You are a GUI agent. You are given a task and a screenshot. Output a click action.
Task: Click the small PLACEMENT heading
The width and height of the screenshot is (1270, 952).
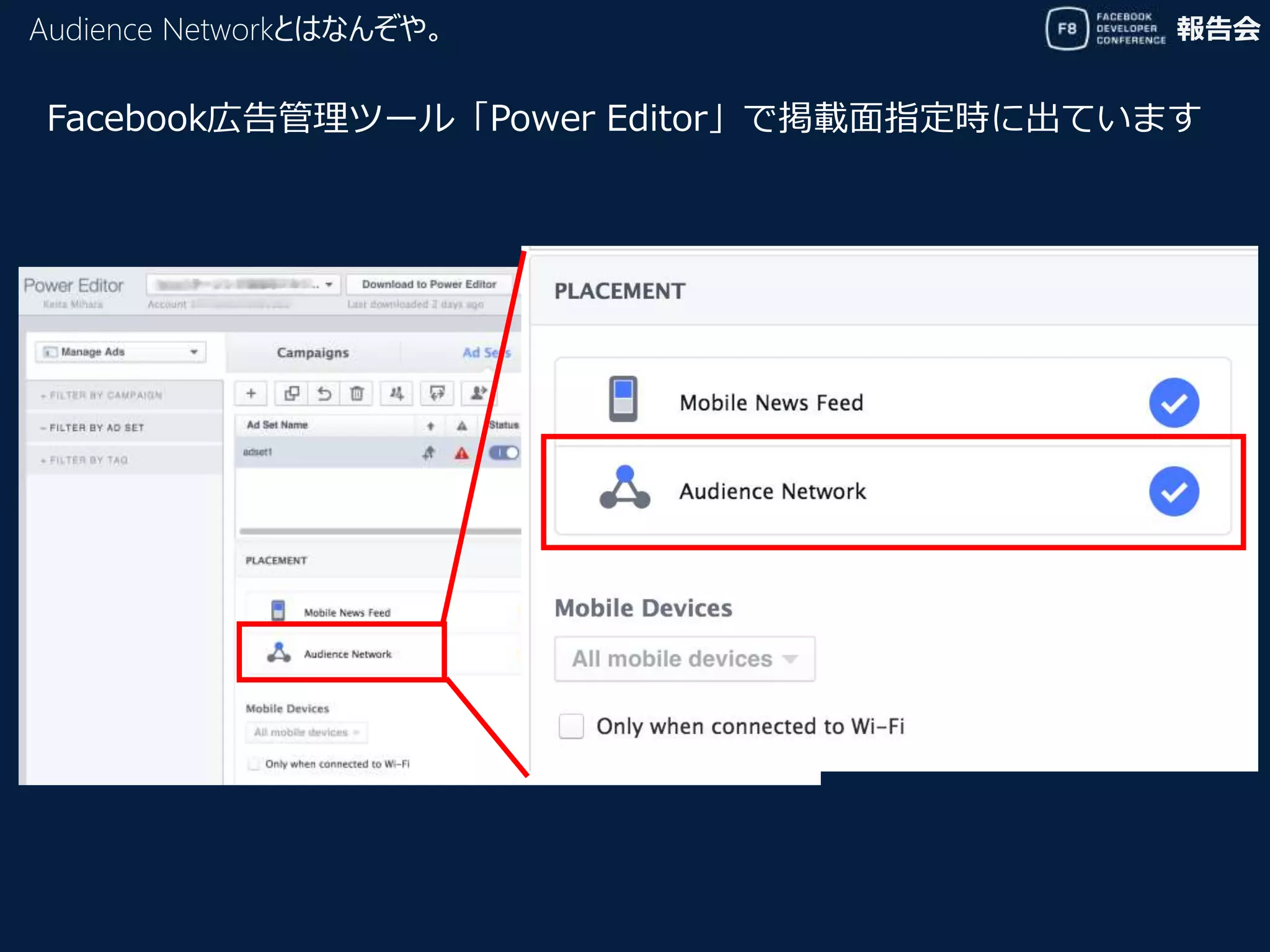276,561
